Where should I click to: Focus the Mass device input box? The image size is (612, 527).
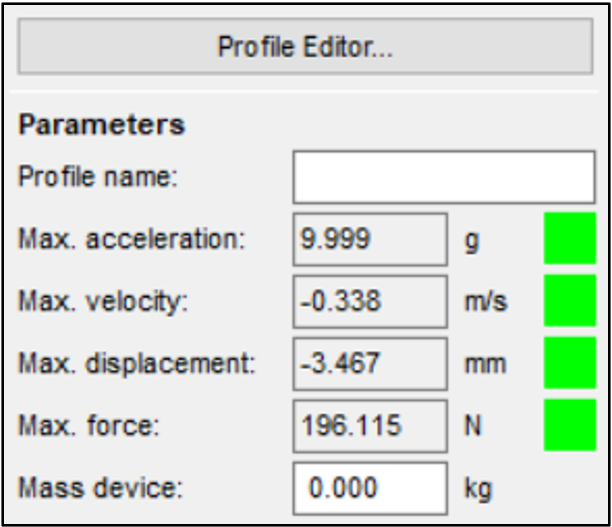pos(370,487)
